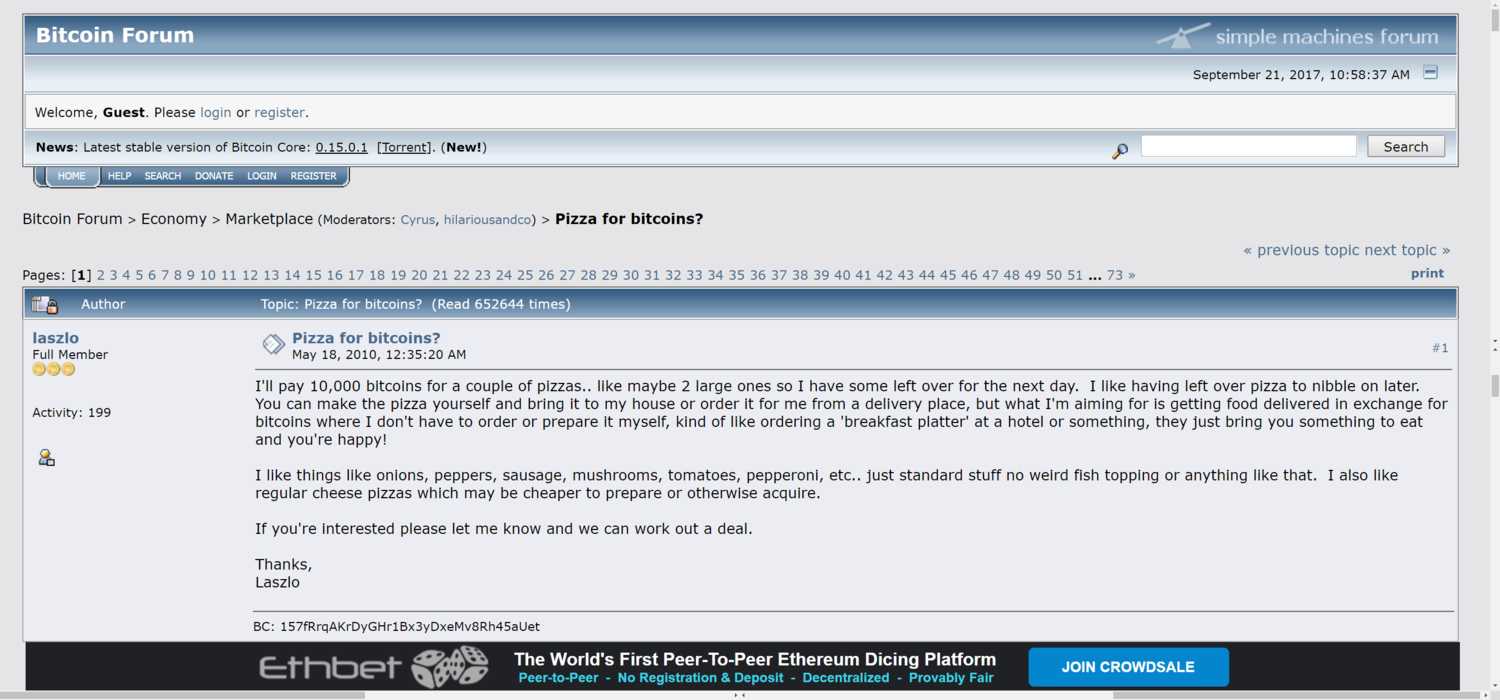
Task: Click the Ethbet dicing platform banner headline
Action: tap(755, 659)
